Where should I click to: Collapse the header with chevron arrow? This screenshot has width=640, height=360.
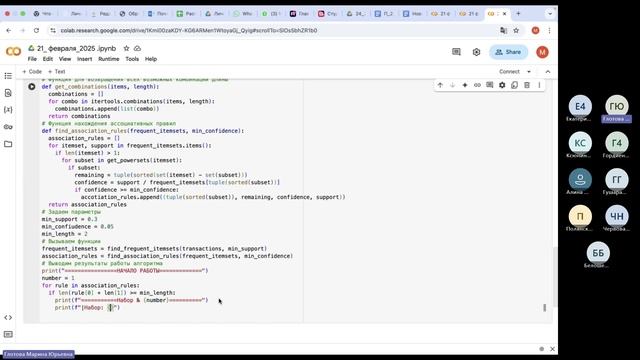coord(548,71)
